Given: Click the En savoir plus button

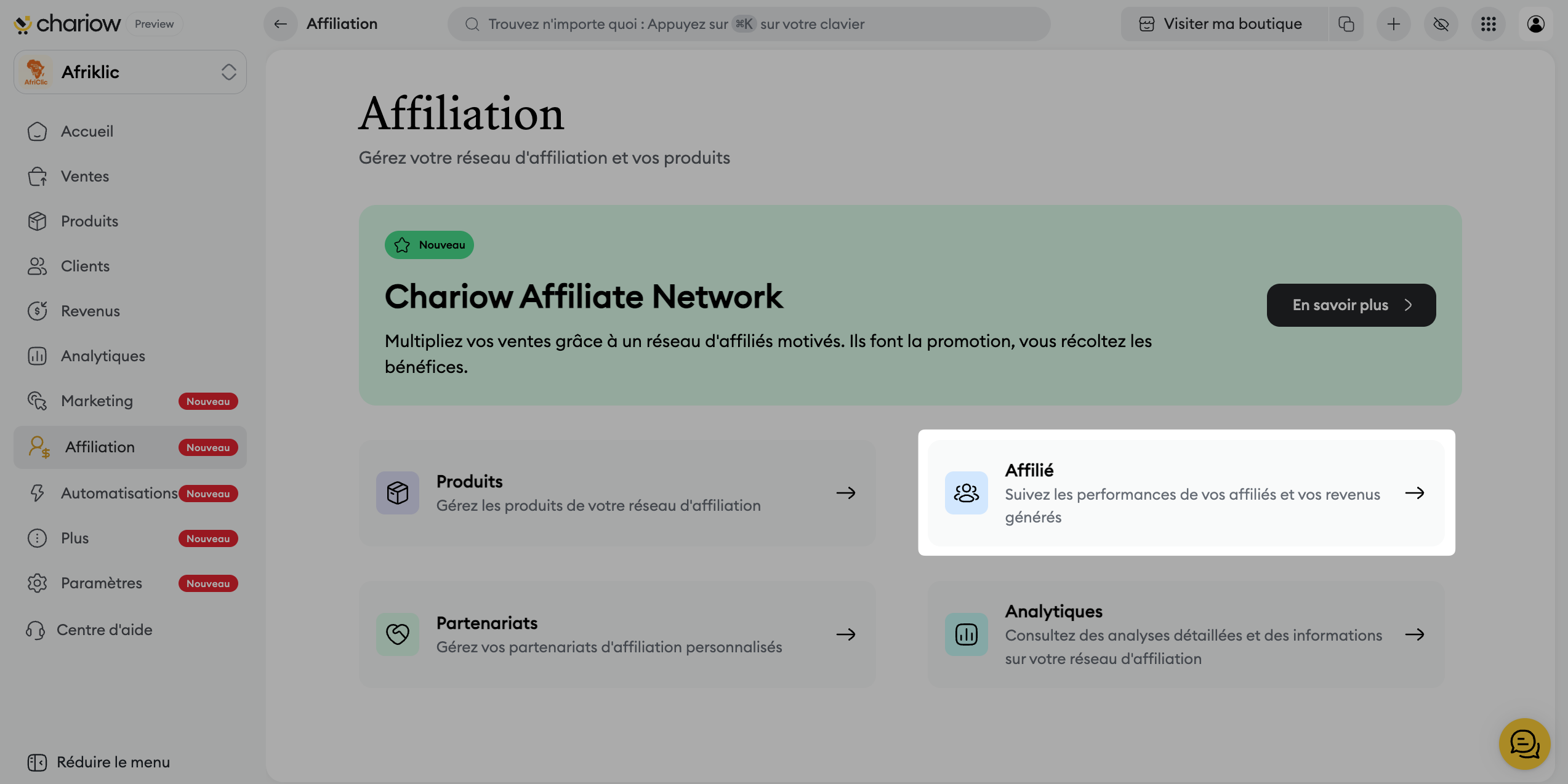Looking at the screenshot, I should pos(1351,305).
